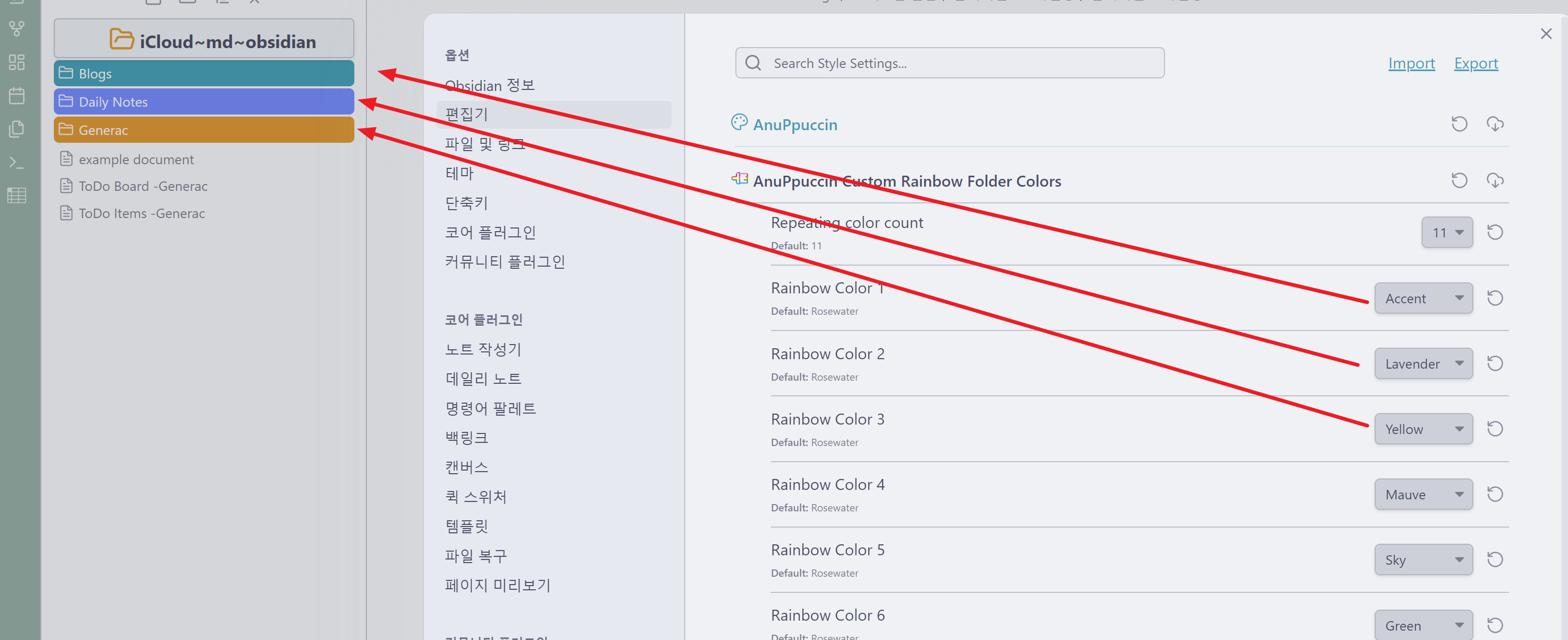Click the Export link
The height and width of the screenshot is (640, 1568).
pyautogui.click(x=1475, y=63)
